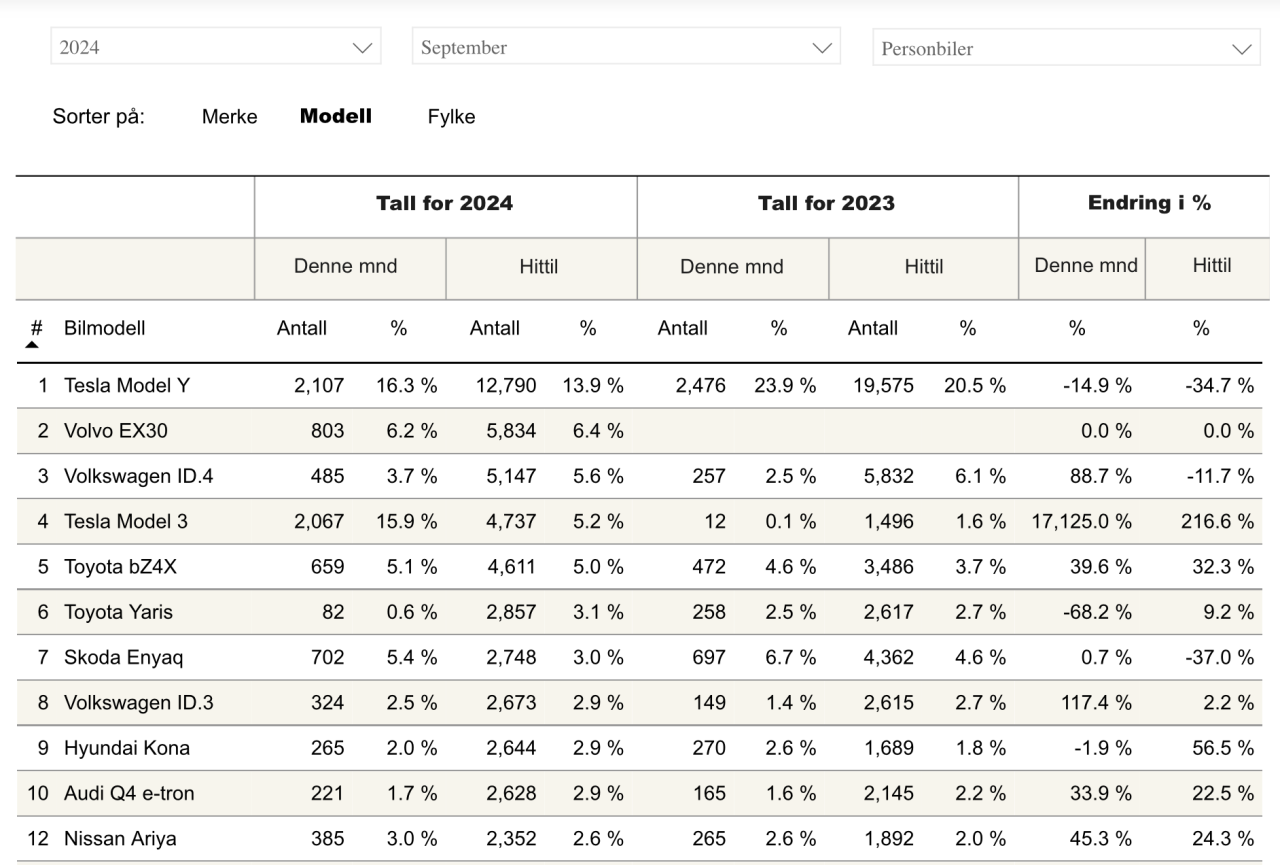Open the 2024 year dropdown
This screenshot has height=865, width=1280.
(215, 47)
